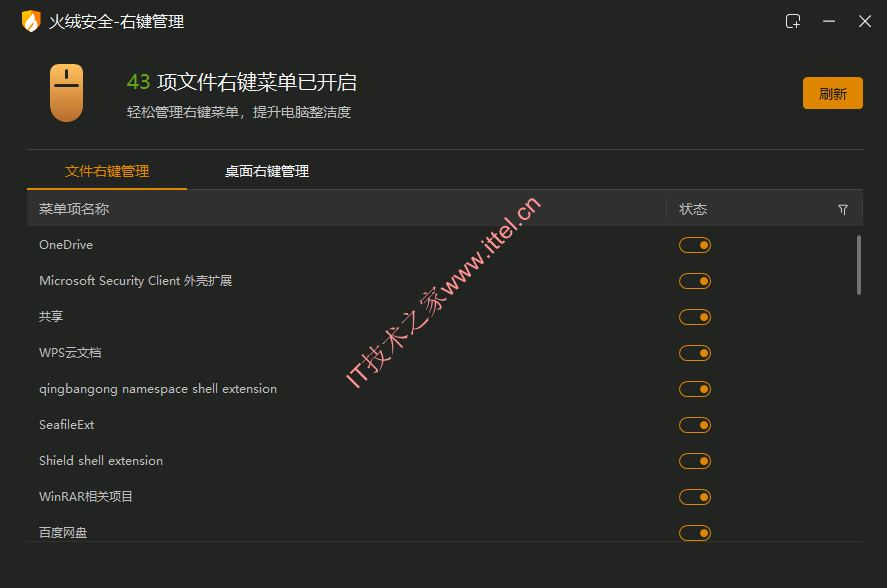This screenshot has height=588, width=887.
Task: Select the Microsoft Security Client 外壳扩展 text
Action: tap(135, 281)
